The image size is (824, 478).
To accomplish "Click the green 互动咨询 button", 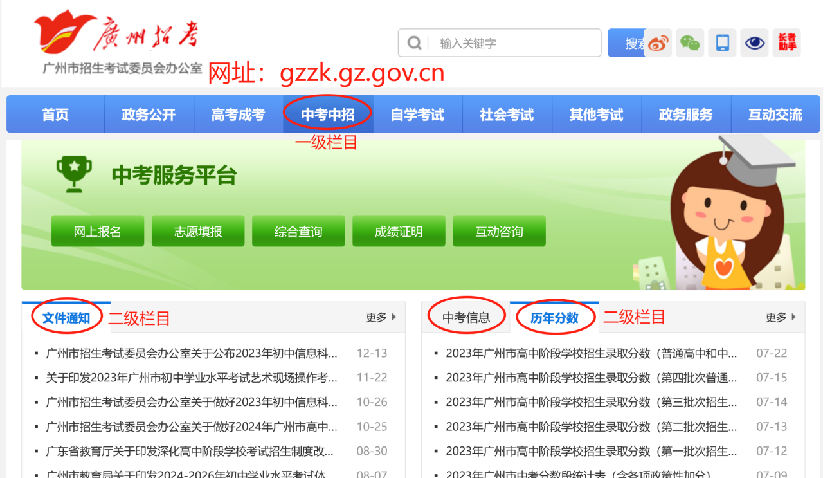I will point(499,231).
